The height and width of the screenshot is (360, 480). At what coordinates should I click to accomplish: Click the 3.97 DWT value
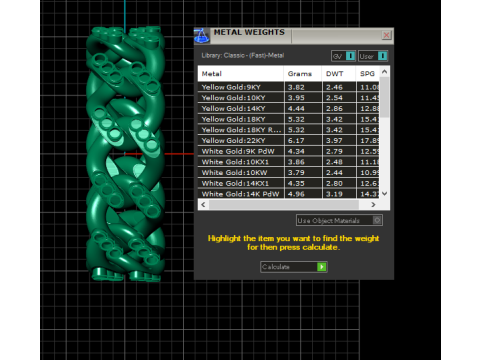point(334,141)
